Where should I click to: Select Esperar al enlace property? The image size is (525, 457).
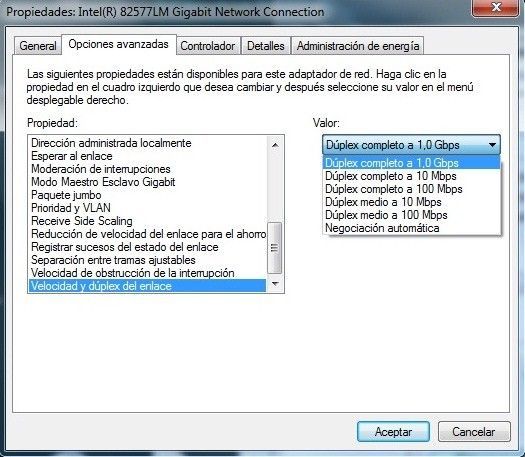pyautogui.click(x=147, y=156)
